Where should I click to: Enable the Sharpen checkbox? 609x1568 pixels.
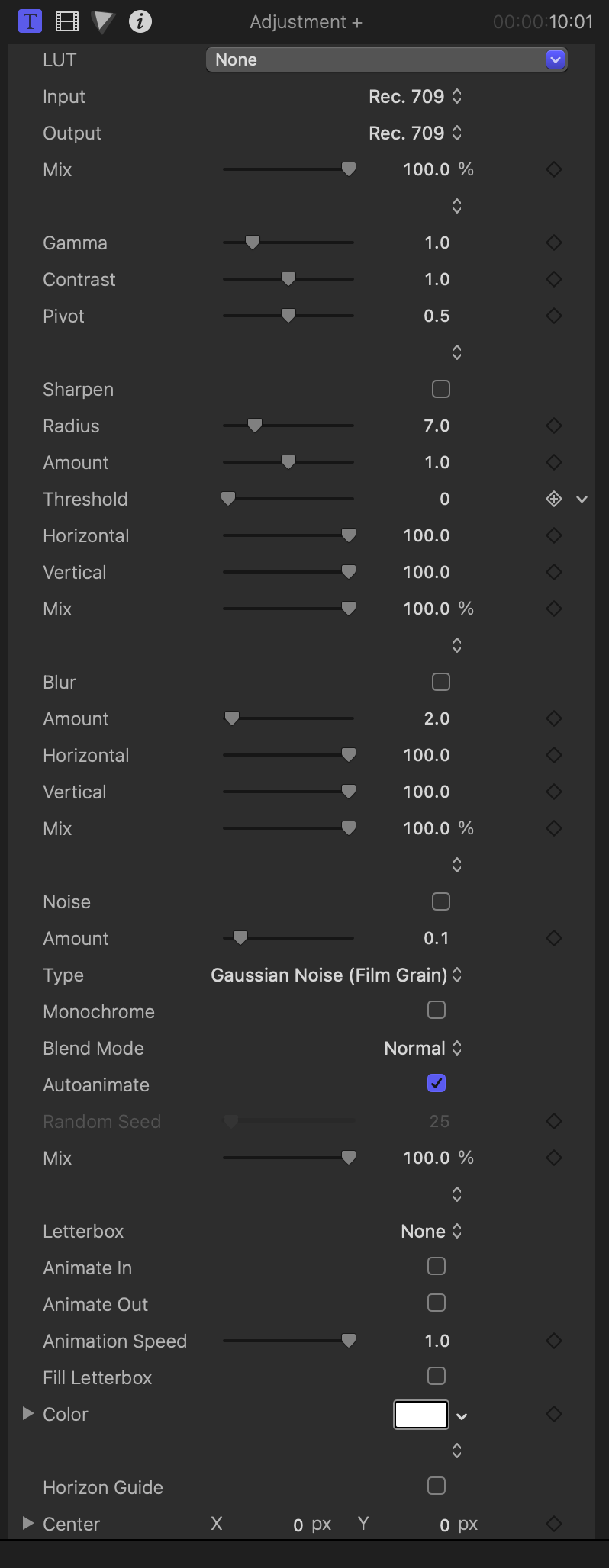click(x=440, y=389)
